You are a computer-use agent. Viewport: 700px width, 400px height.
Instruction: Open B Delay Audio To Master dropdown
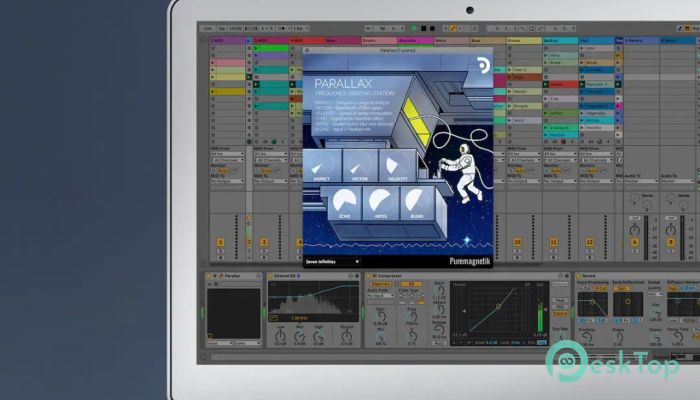(x=678, y=181)
